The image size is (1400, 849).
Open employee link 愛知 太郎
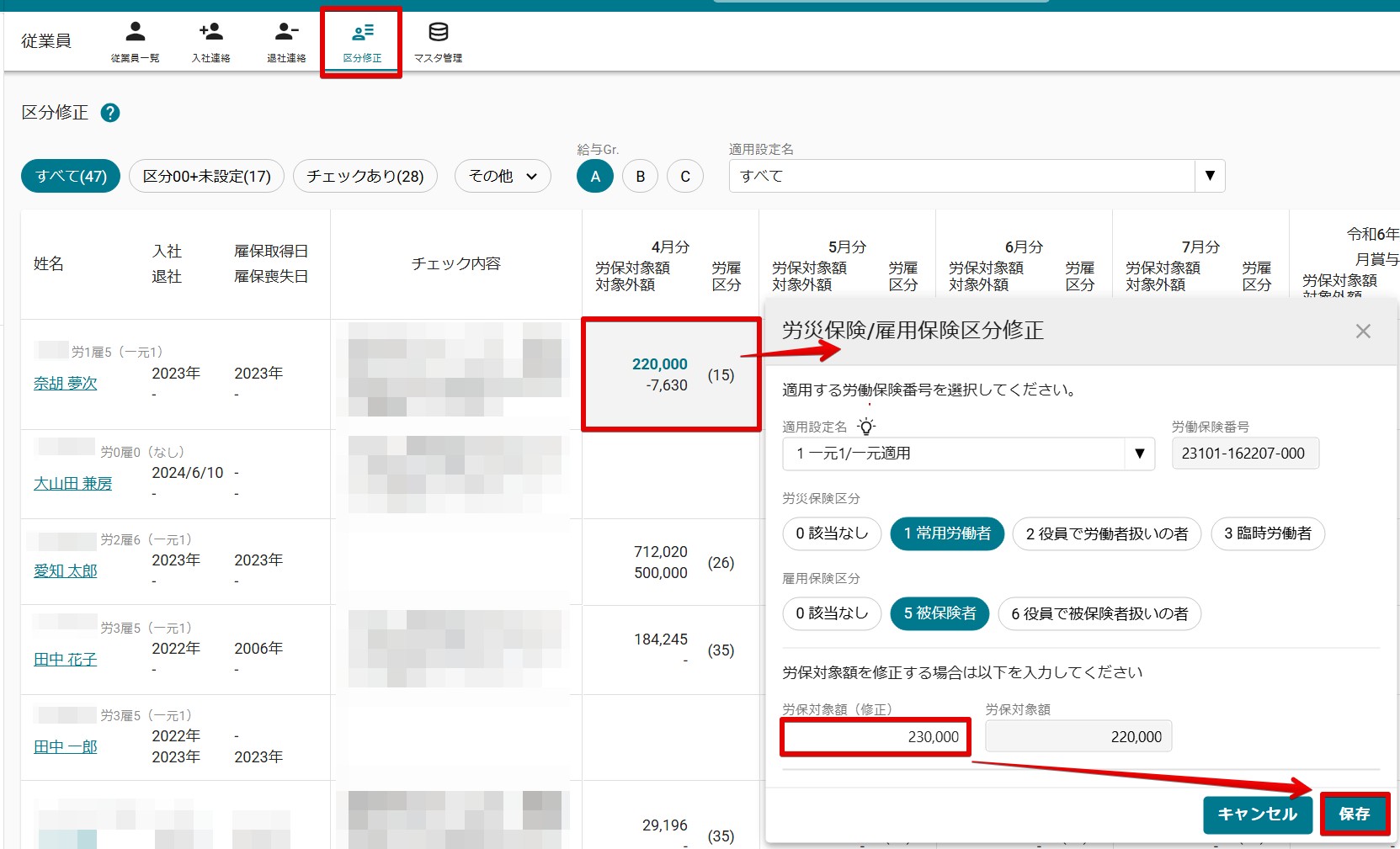pyautogui.click(x=66, y=571)
